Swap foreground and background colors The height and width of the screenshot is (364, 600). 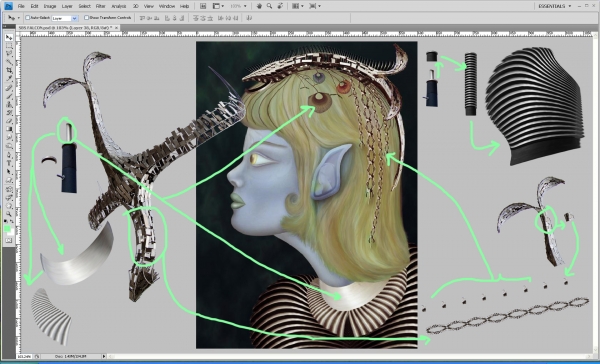11,222
